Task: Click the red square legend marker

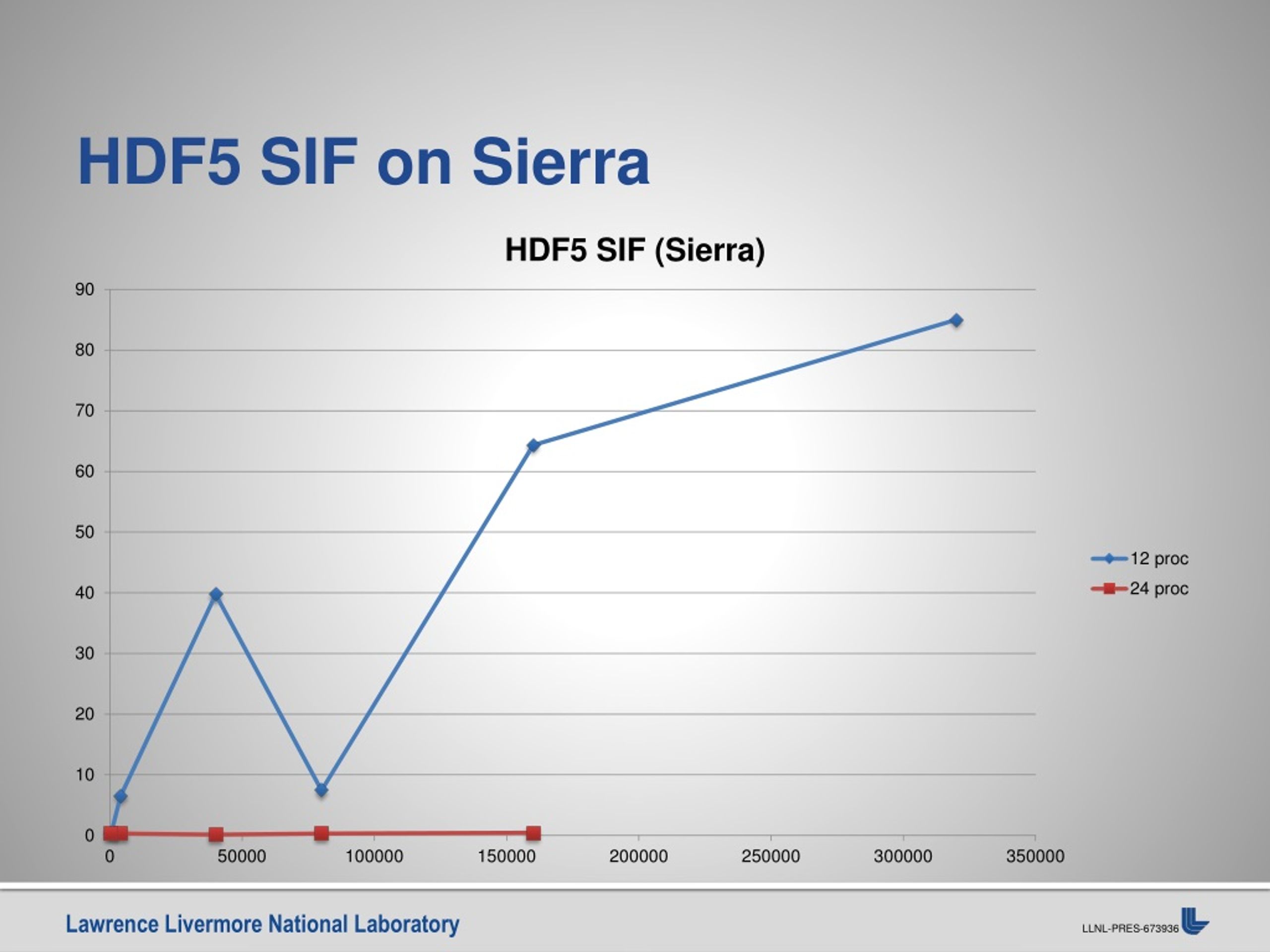Action: pyautogui.click(x=1109, y=589)
